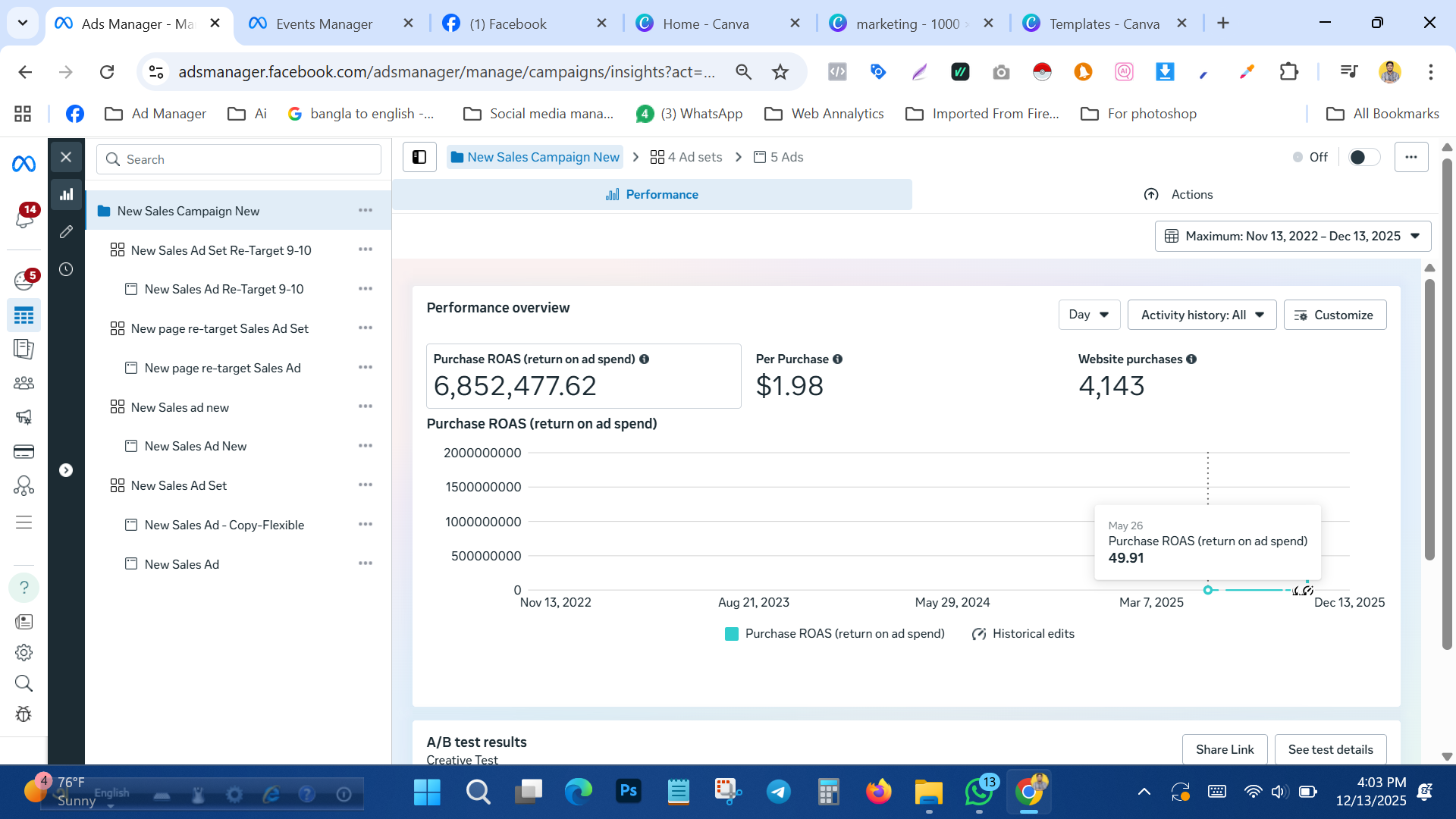Select New Sales Ad New row
The width and height of the screenshot is (1456, 819).
(x=195, y=446)
